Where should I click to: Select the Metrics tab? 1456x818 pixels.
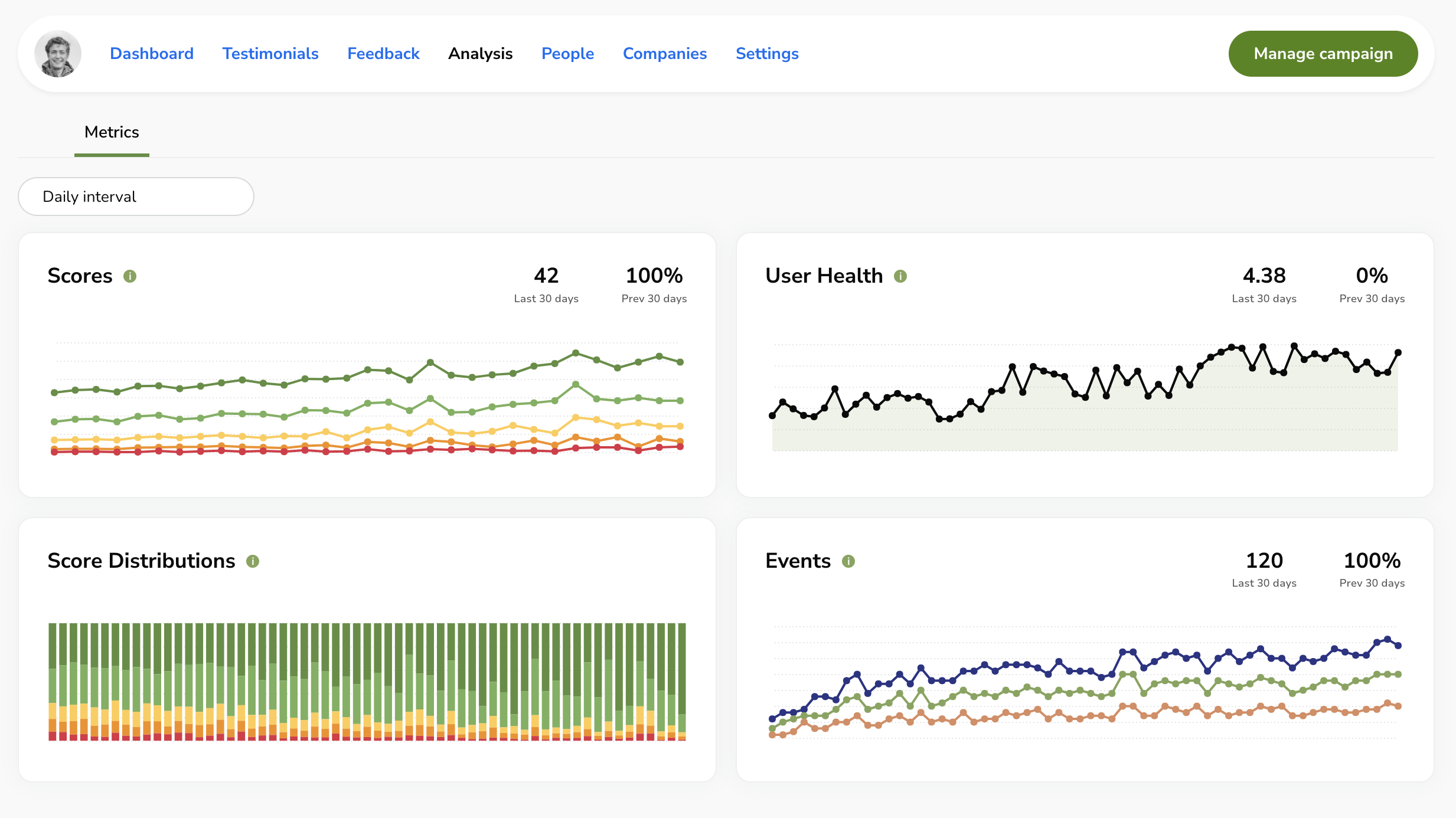[112, 132]
